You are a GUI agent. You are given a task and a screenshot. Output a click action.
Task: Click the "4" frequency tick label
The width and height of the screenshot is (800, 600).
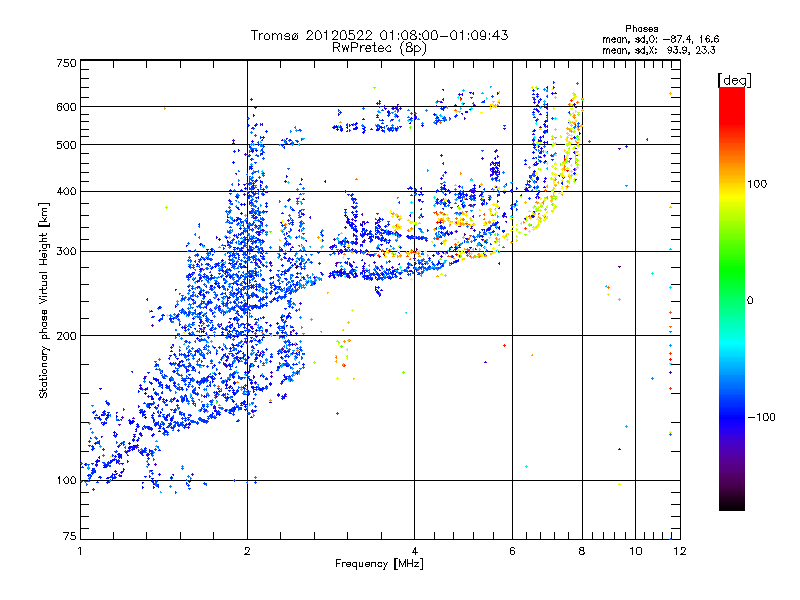click(x=414, y=551)
